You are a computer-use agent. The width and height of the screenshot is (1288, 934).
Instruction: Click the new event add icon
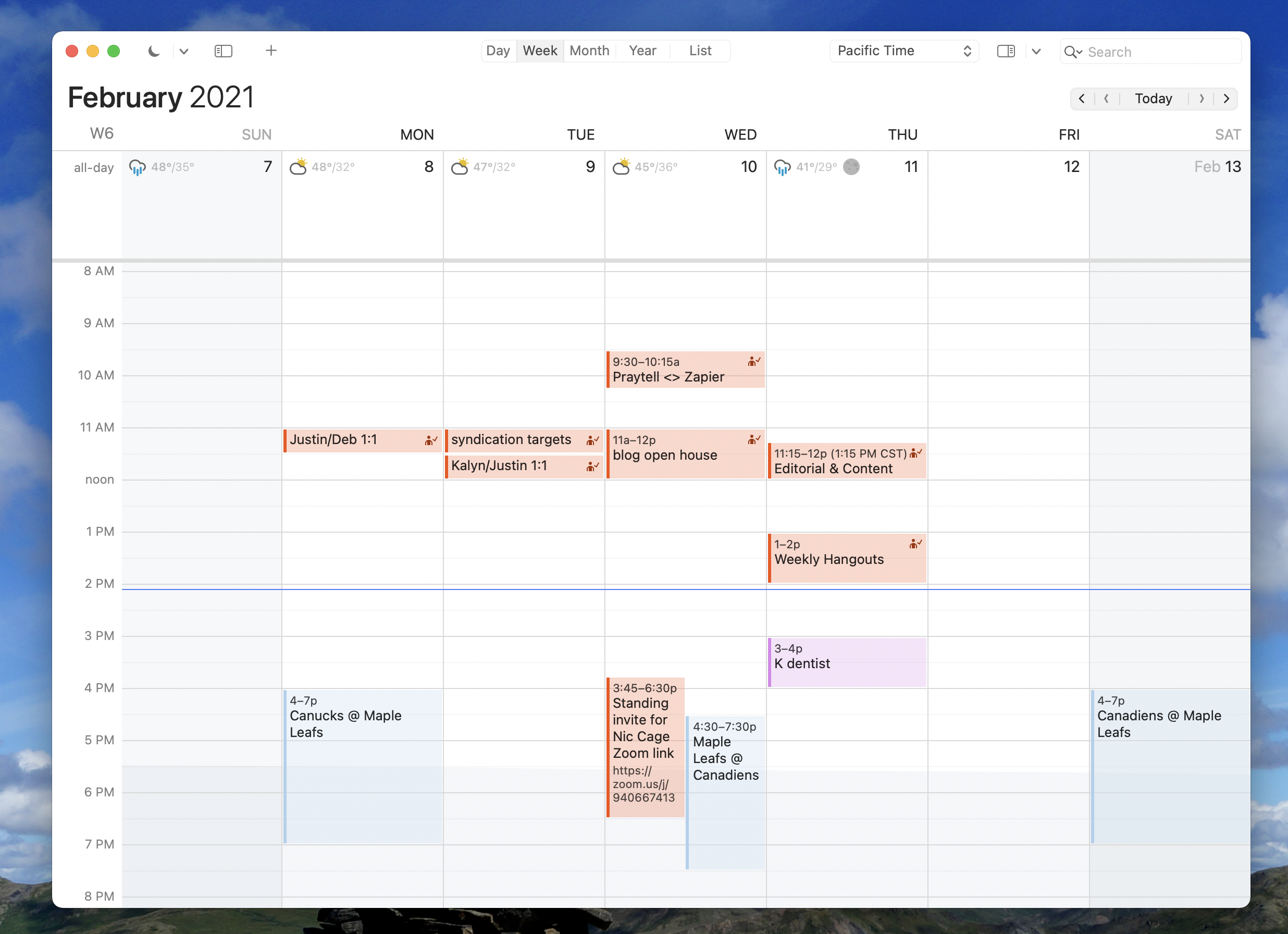click(270, 50)
